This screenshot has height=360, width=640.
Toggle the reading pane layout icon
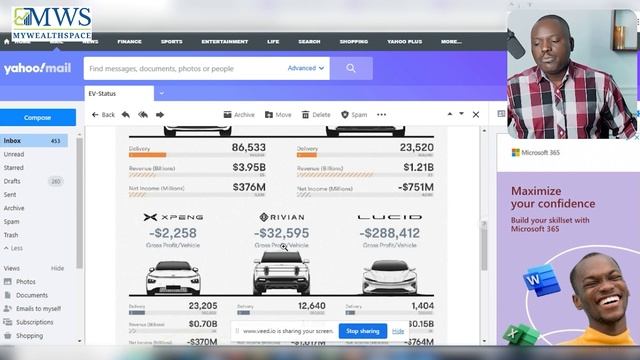501,114
